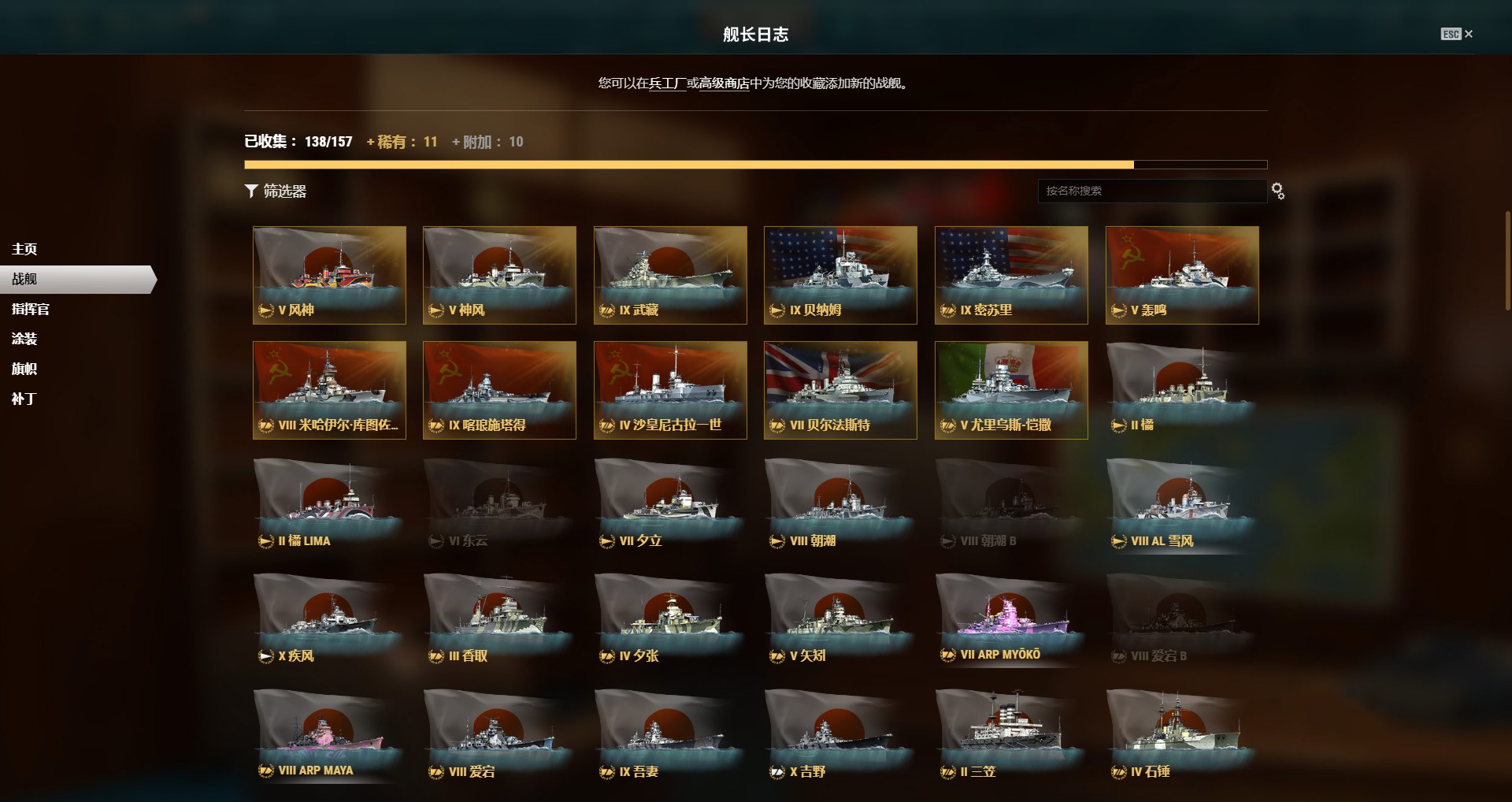Screen dimensions: 1512x802
Task: Click the ship-type icon next to V 风神
Action: click(x=266, y=310)
